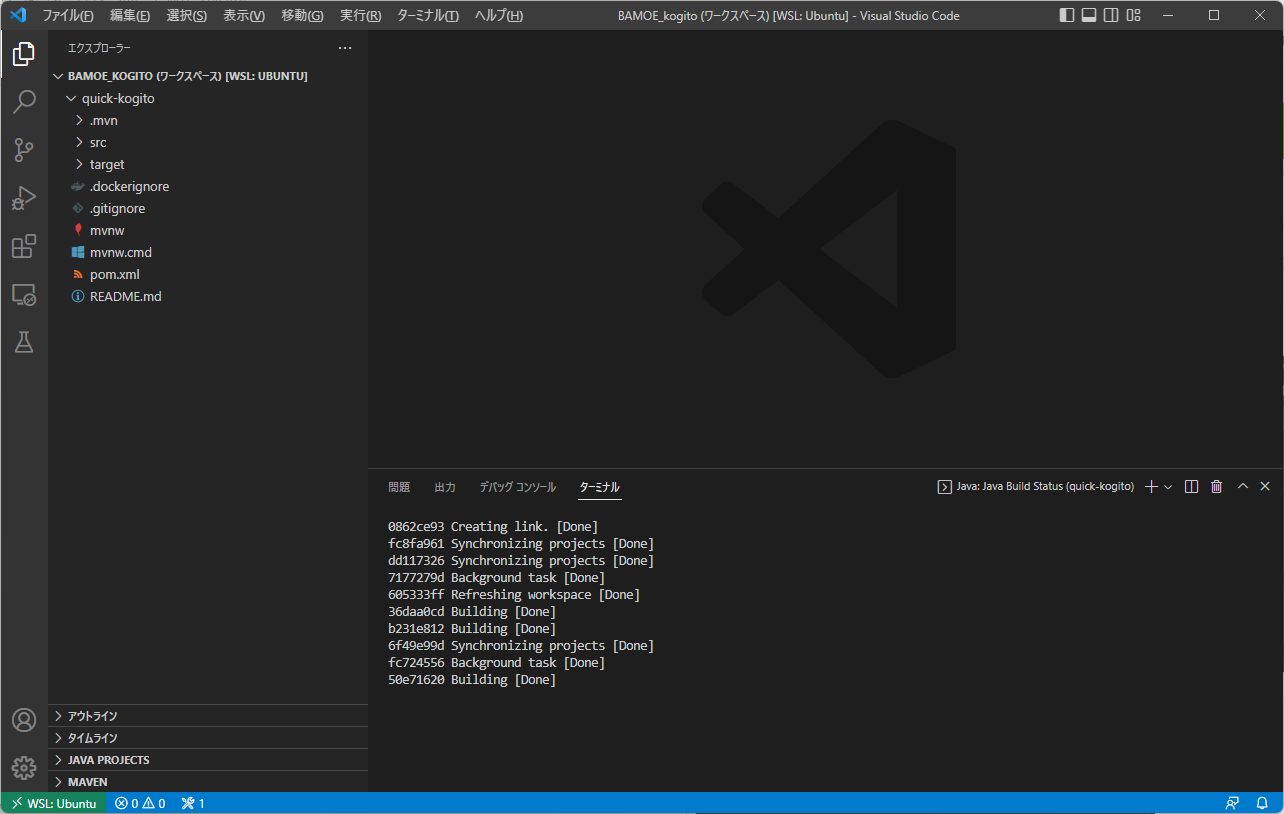The height and width of the screenshot is (814, 1284).
Task: Click the 'Refreshing workspace [Done]' terminal line
Action: (514, 595)
